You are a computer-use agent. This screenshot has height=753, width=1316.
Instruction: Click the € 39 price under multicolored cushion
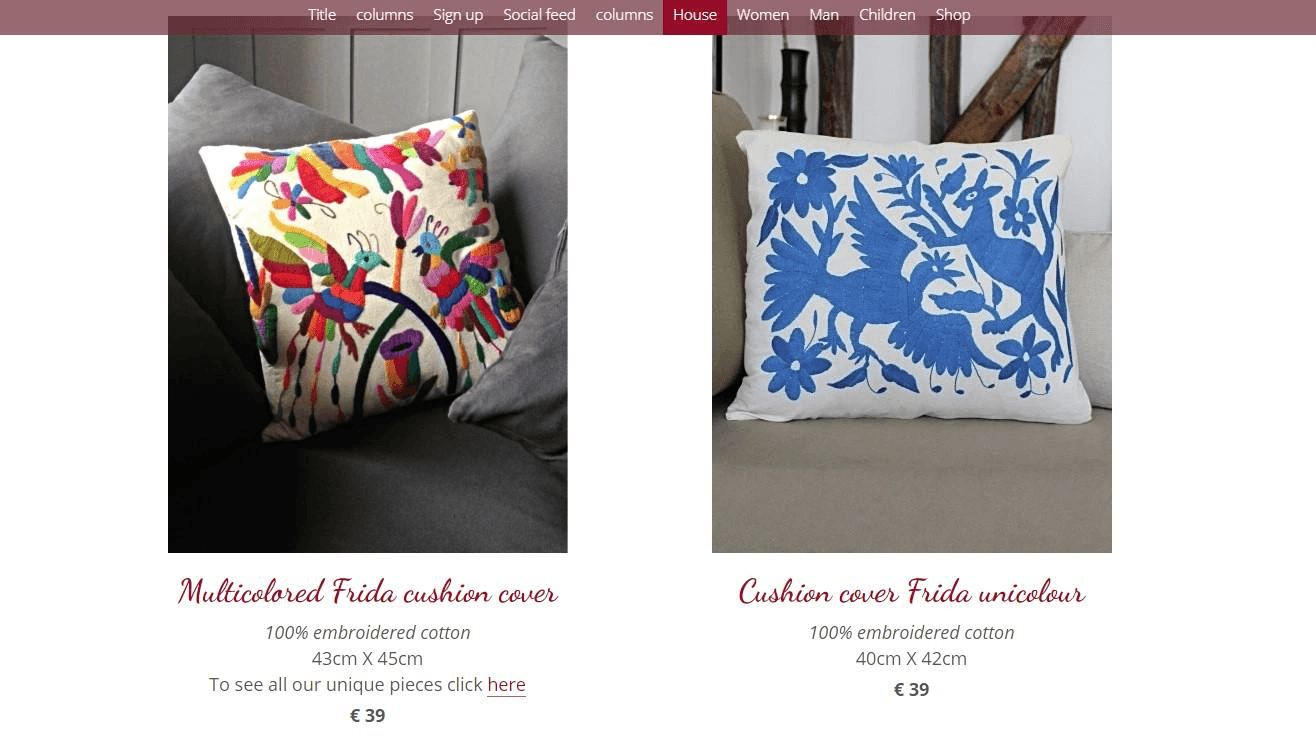click(x=368, y=715)
